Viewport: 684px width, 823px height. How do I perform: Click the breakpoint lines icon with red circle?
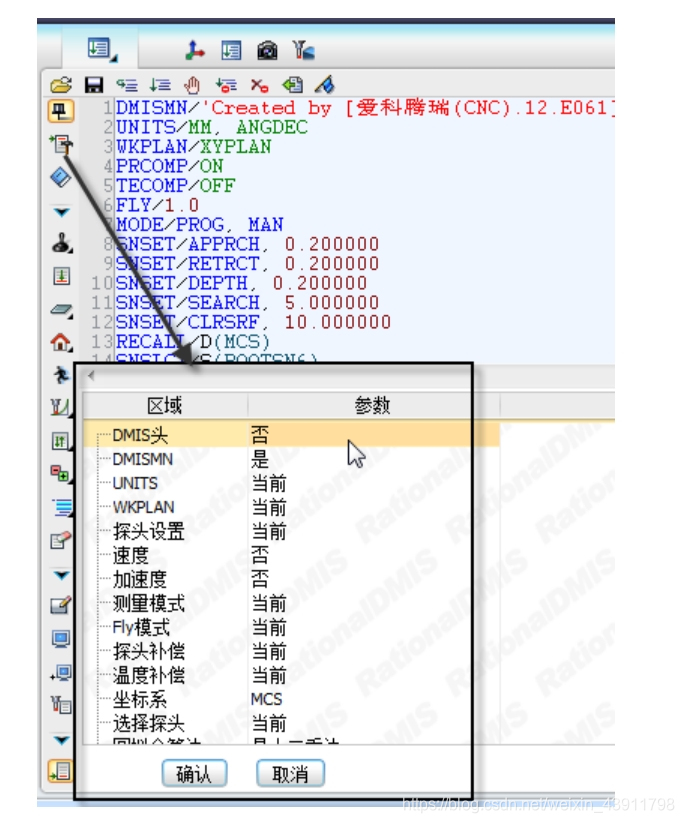[x=226, y=85]
